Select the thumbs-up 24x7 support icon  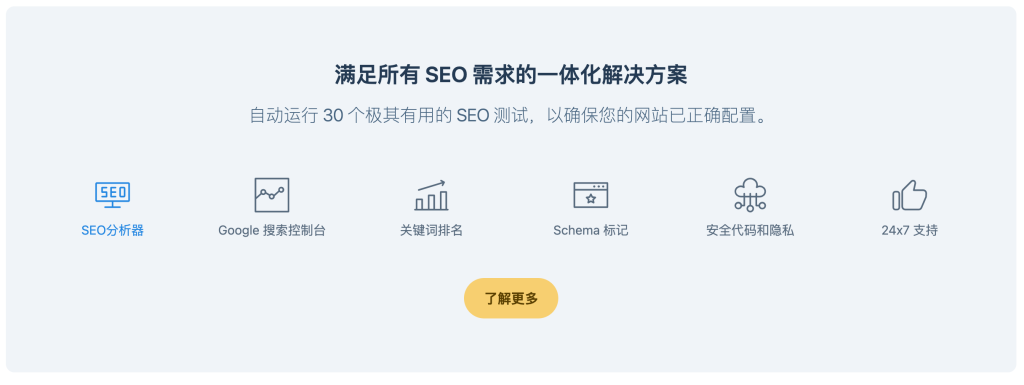pyautogui.click(x=910, y=195)
